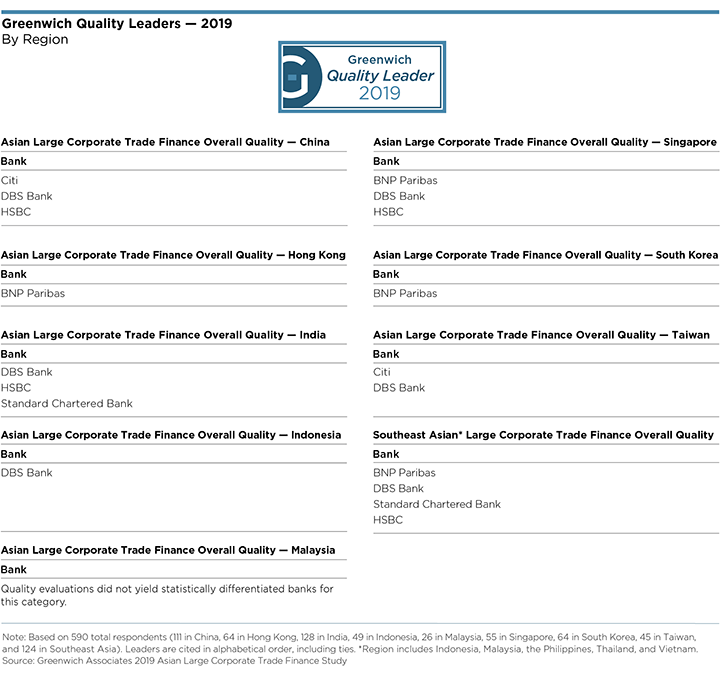Select 'HSBC' in the Southeast Asian table
720x676 pixels.
(388, 520)
